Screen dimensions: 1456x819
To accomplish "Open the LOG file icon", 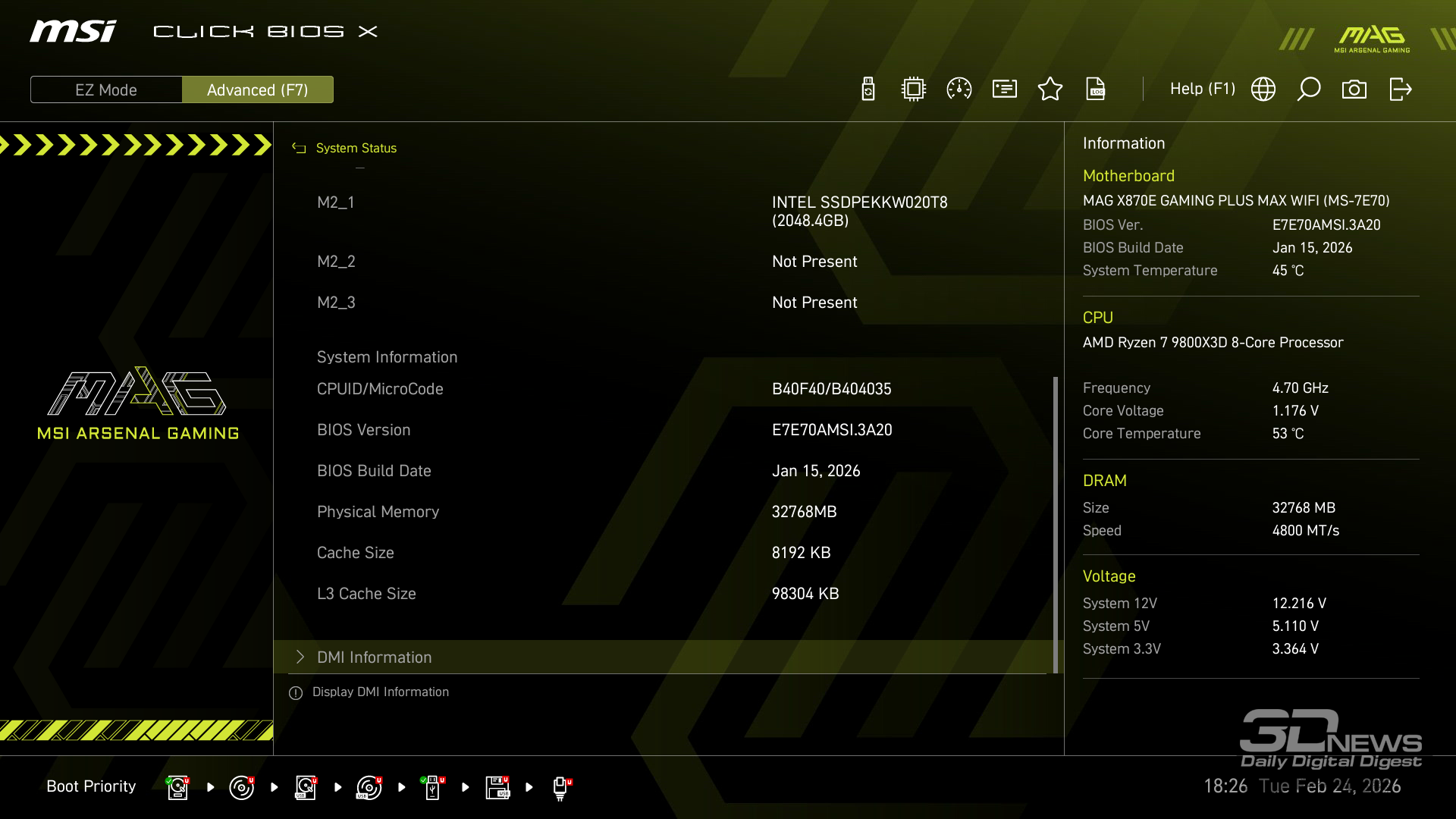I will (x=1096, y=89).
